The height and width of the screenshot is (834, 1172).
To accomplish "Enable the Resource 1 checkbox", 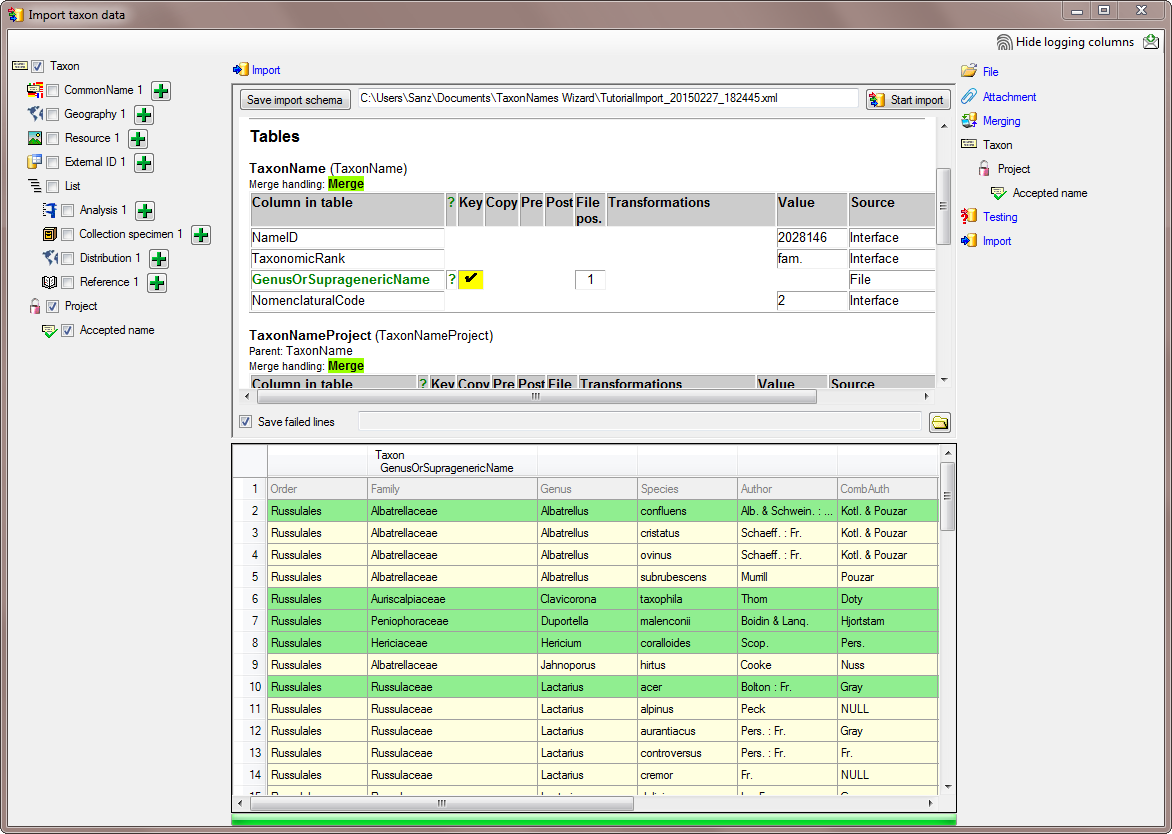I will click(x=53, y=139).
